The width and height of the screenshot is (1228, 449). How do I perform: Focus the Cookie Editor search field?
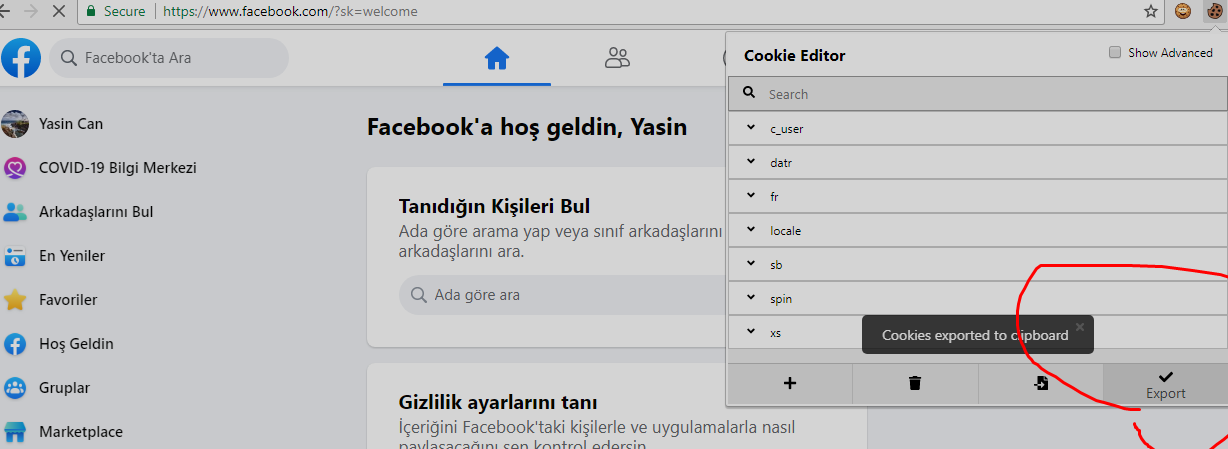pyautogui.click(x=977, y=94)
